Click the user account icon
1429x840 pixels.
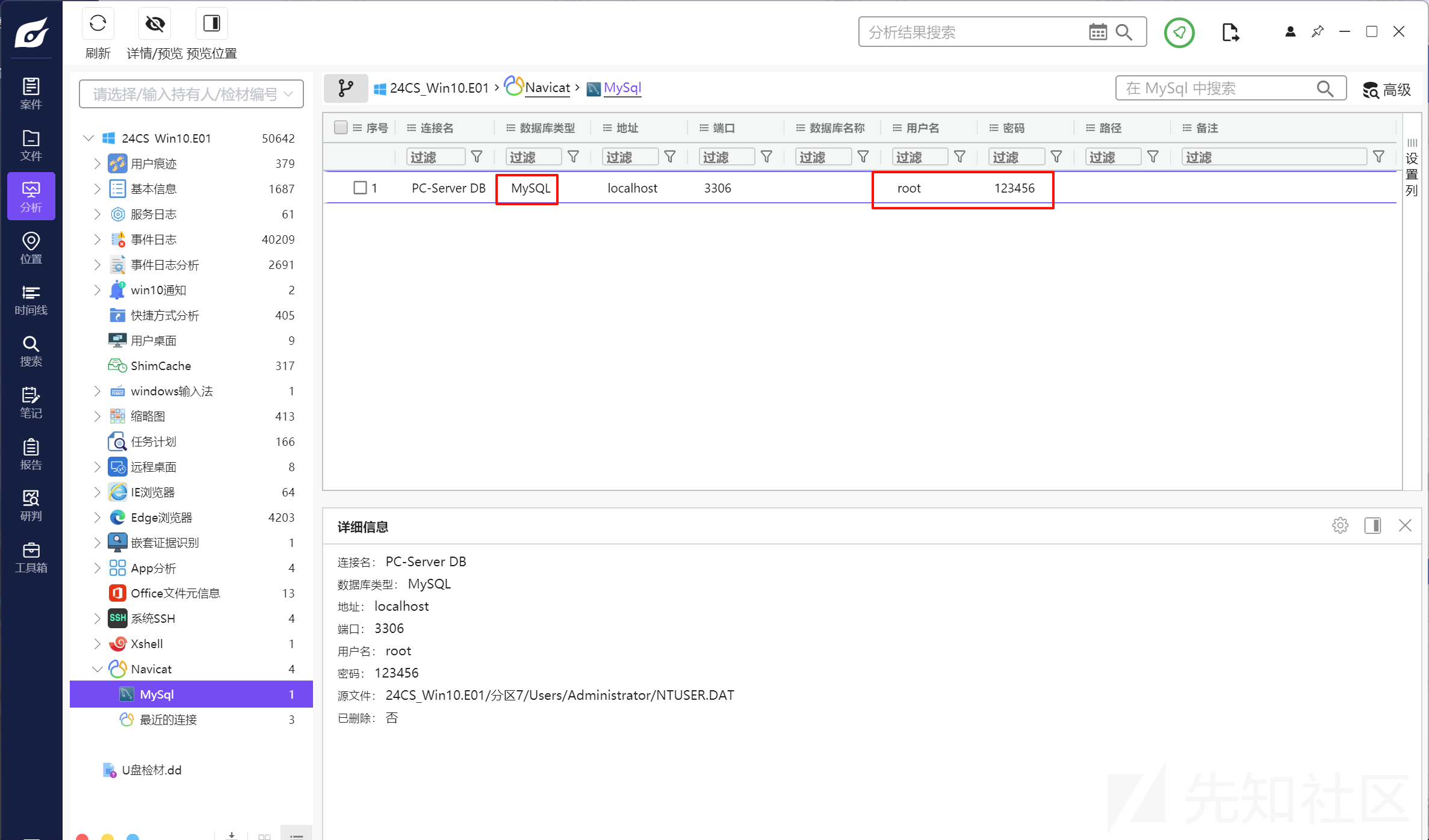[1290, 32]
